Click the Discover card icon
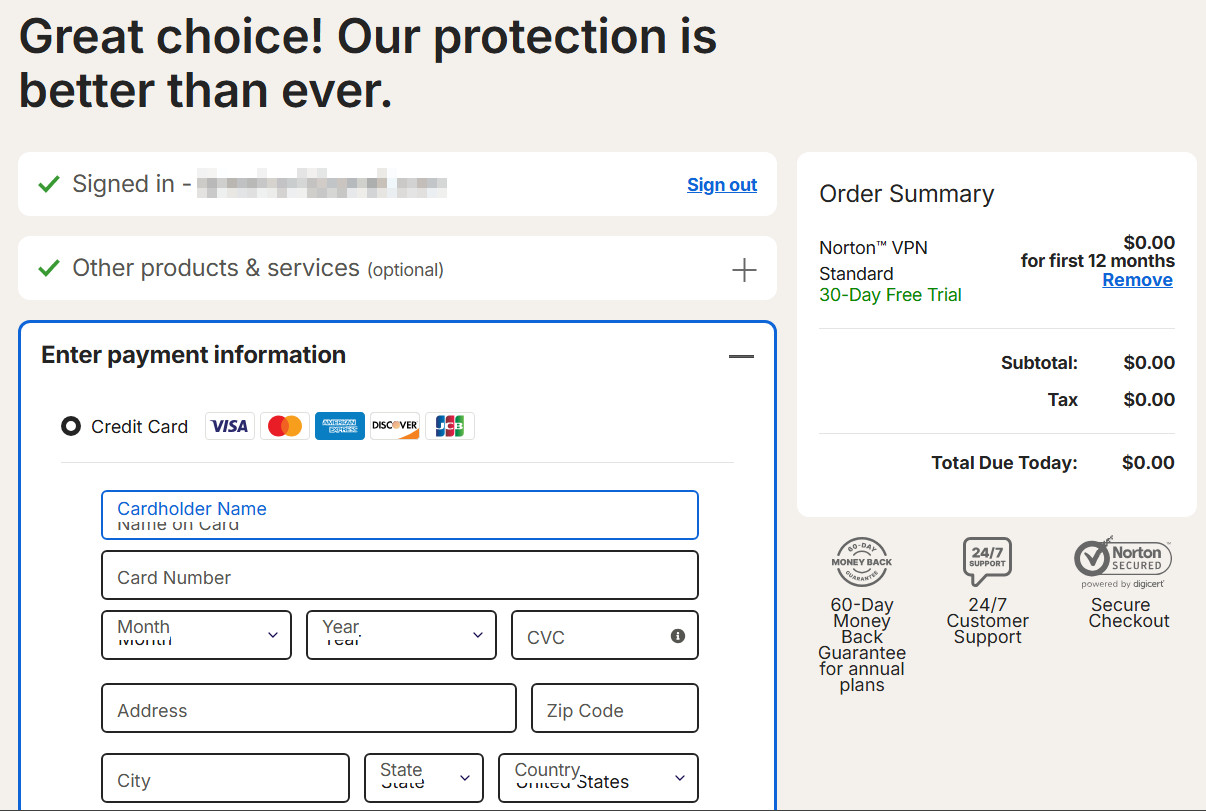The image size is (1206, 811). click(x=395, y=426)
